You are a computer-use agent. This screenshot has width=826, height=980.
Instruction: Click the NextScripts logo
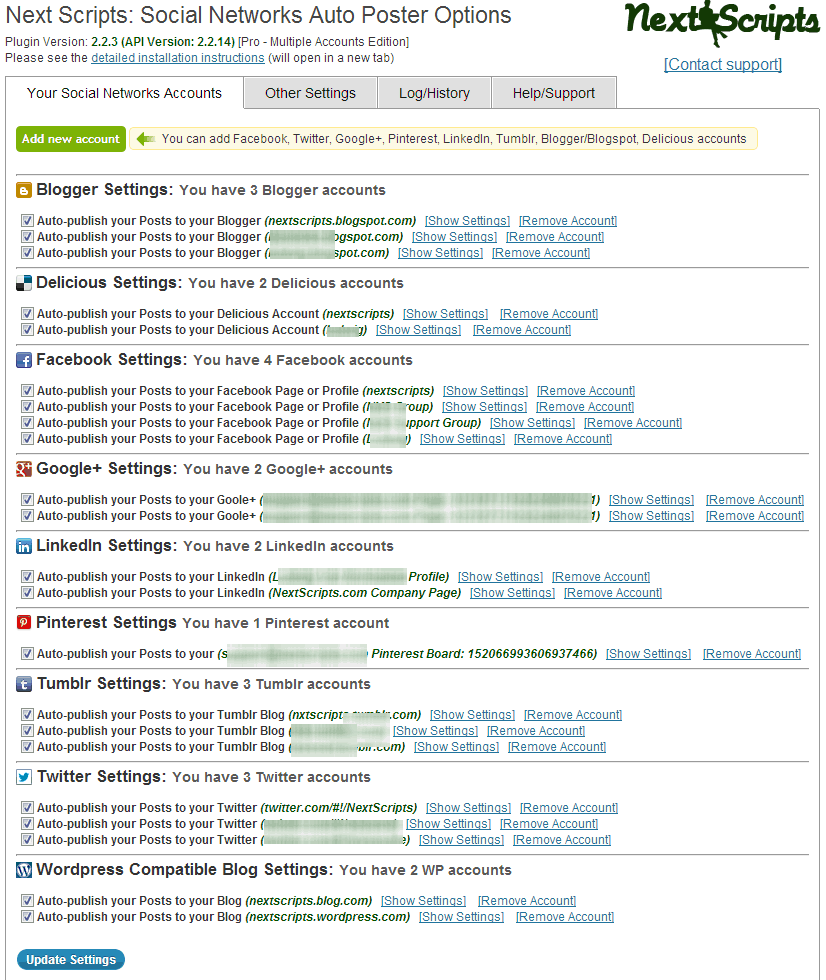[722, 22]
